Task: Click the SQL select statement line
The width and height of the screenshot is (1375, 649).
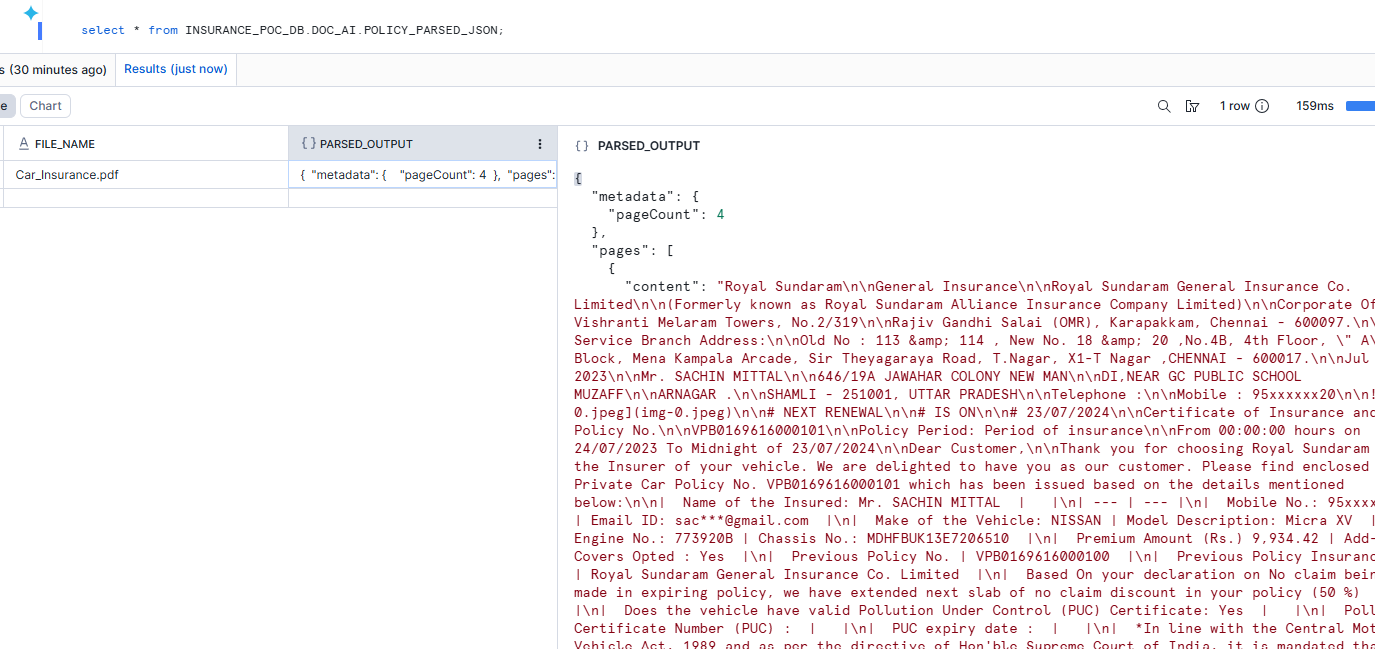Action: point(290,30)
